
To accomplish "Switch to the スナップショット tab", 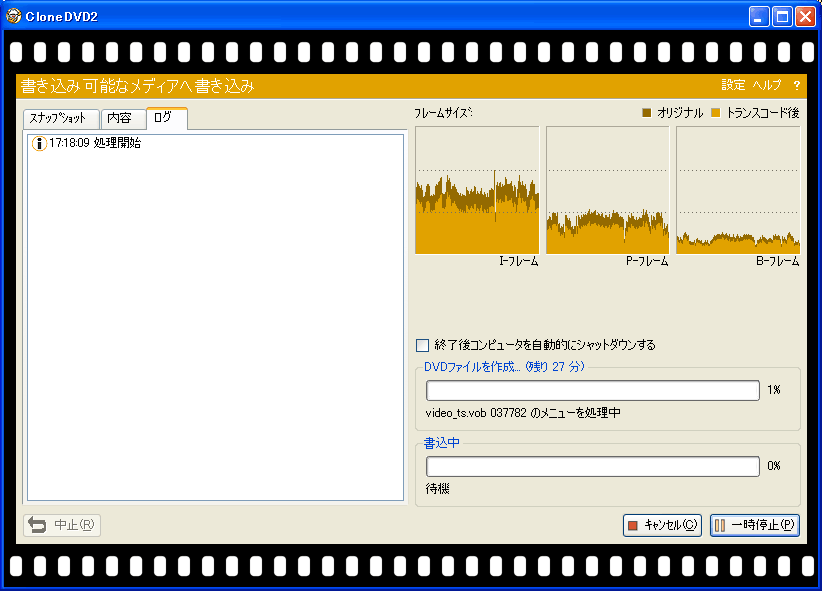I will (61, 119).
